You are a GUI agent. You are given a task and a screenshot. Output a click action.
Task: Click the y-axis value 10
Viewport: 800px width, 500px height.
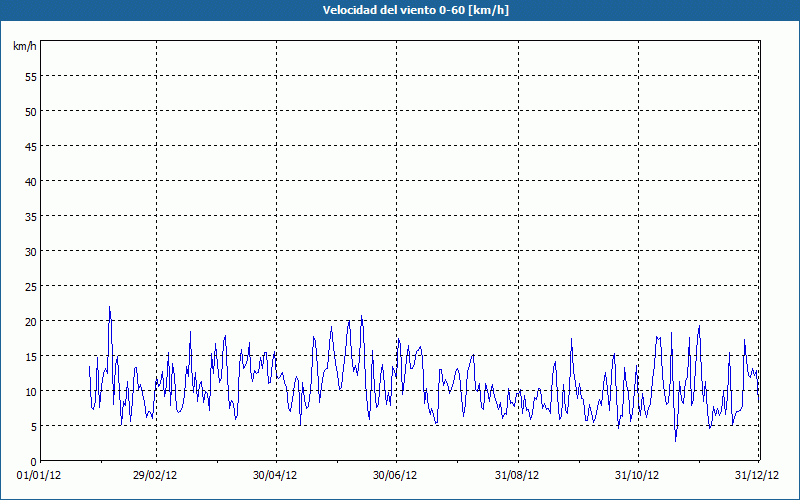click(x=31, y=391)
